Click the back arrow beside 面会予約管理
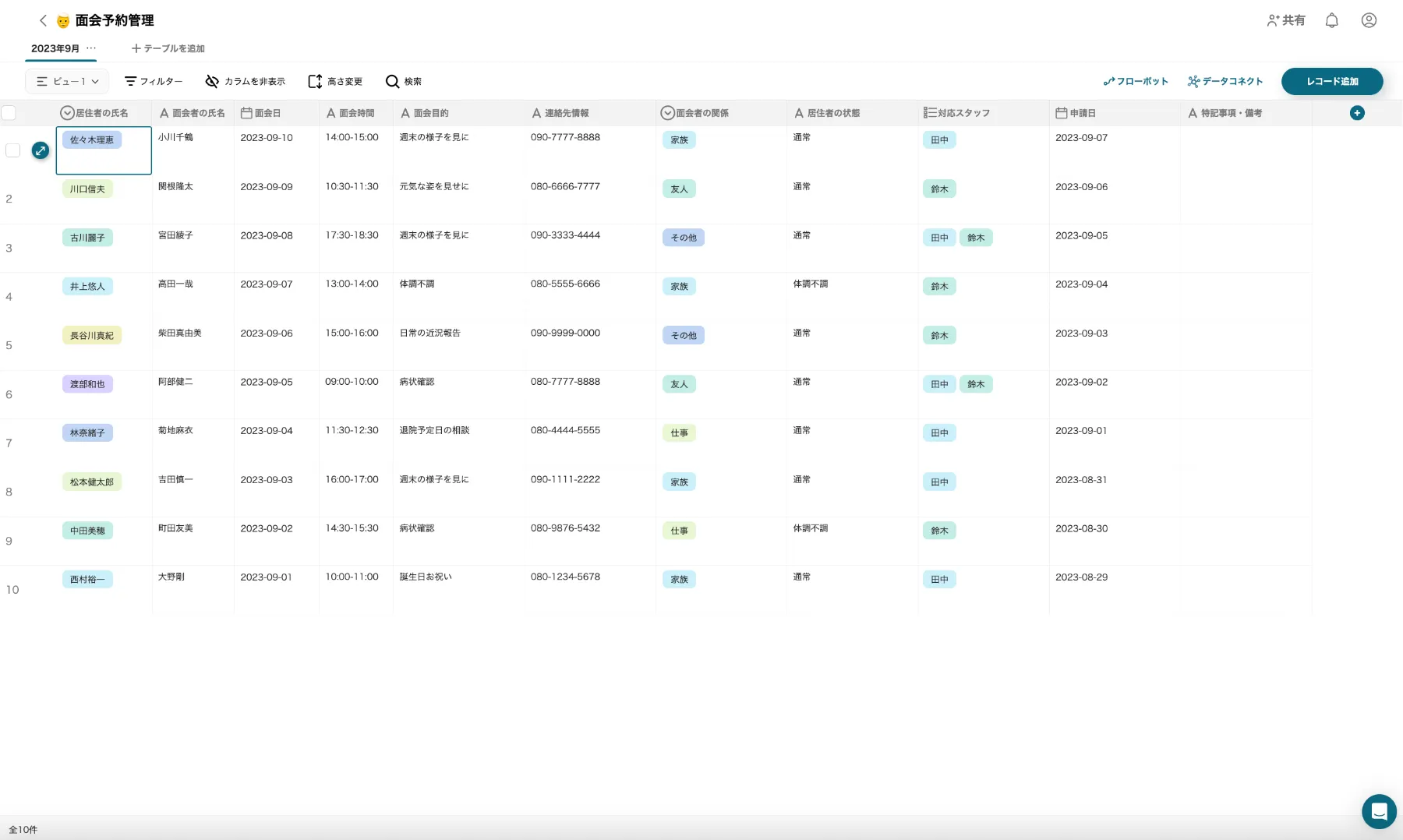 coord(43,20)
